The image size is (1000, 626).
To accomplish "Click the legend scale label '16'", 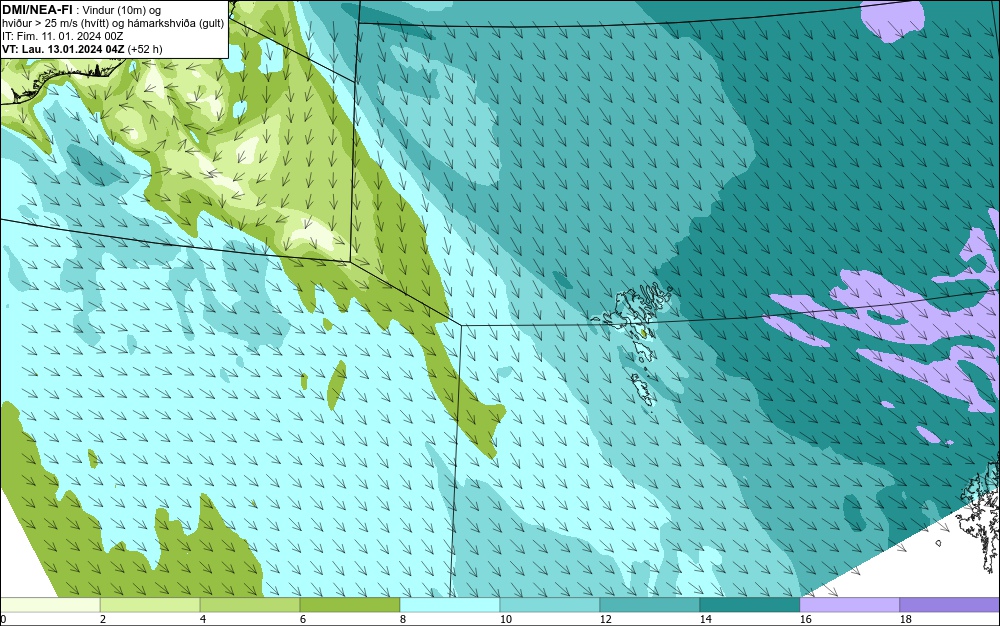I will pos(805,619).
